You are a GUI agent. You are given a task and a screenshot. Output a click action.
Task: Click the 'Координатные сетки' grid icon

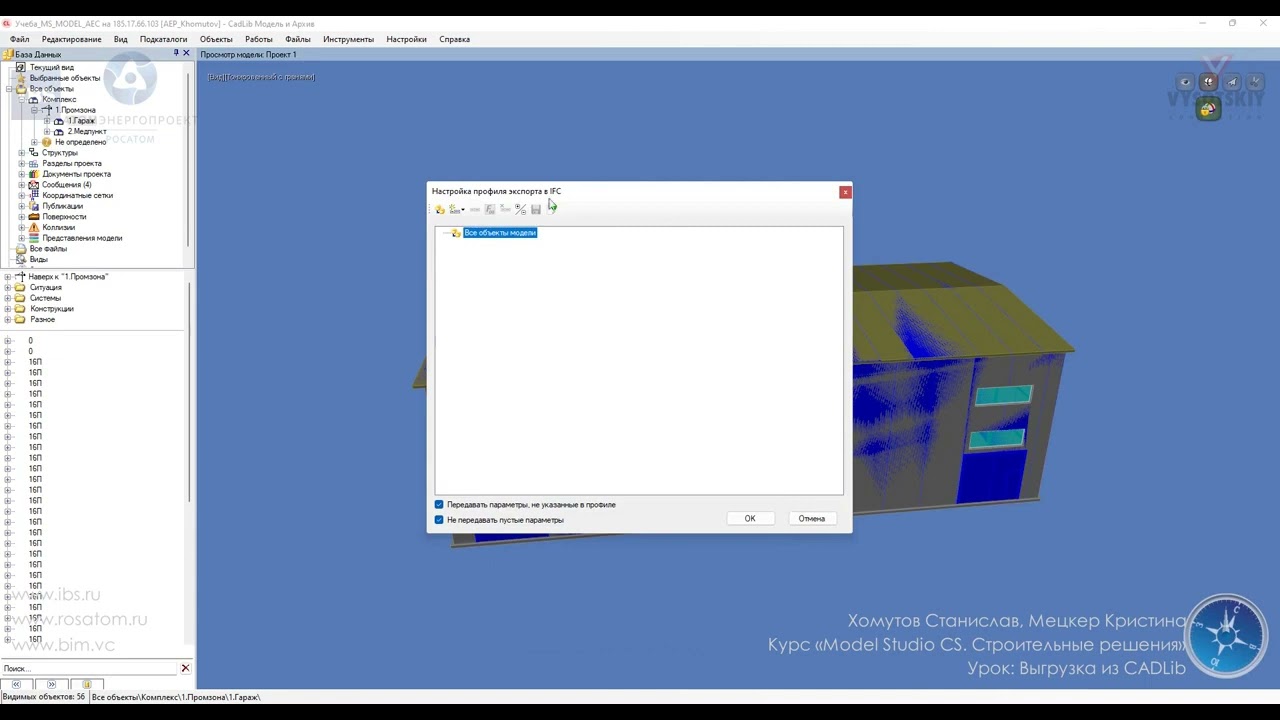coord(33,195)
